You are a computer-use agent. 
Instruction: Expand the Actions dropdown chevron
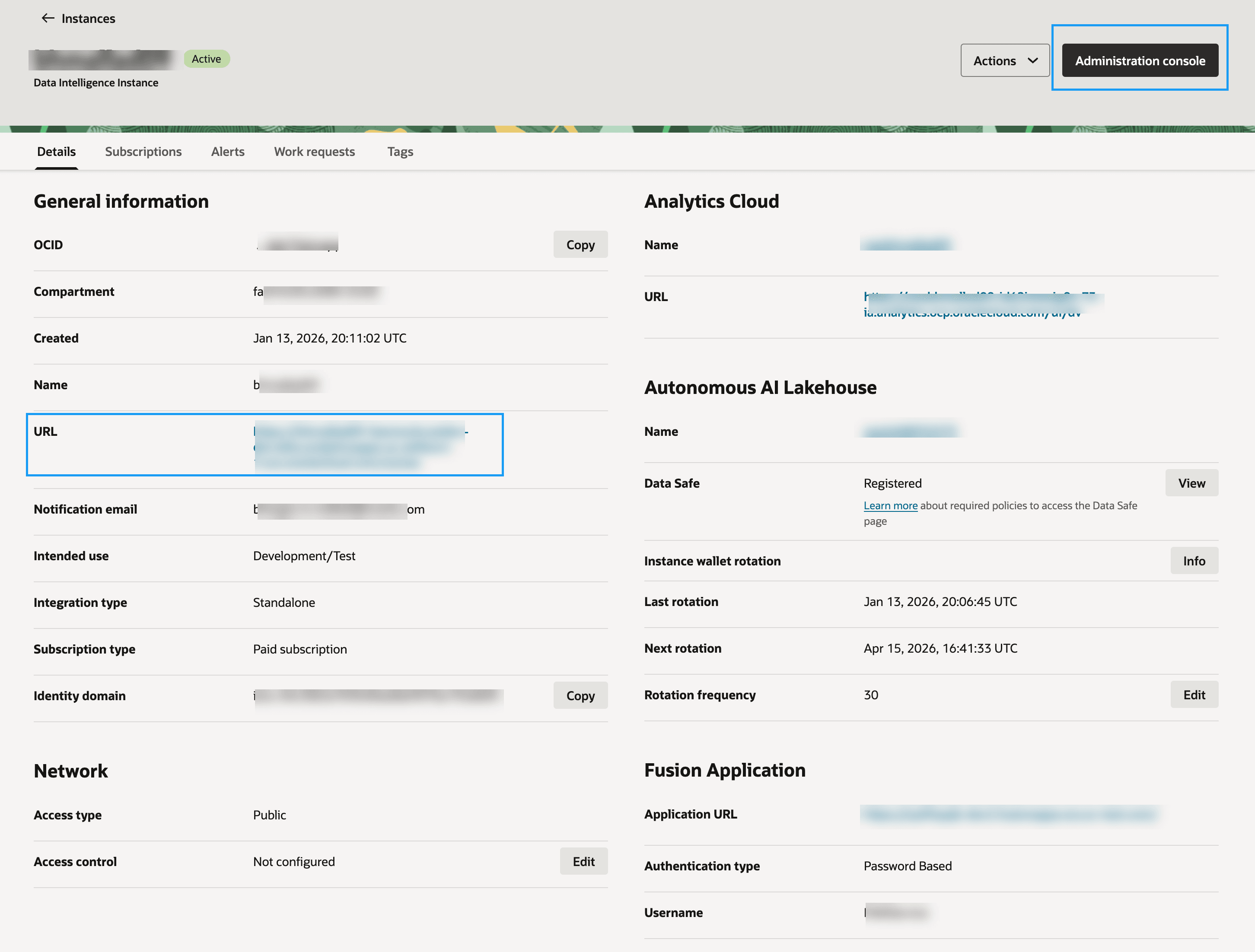point(1033,60)
